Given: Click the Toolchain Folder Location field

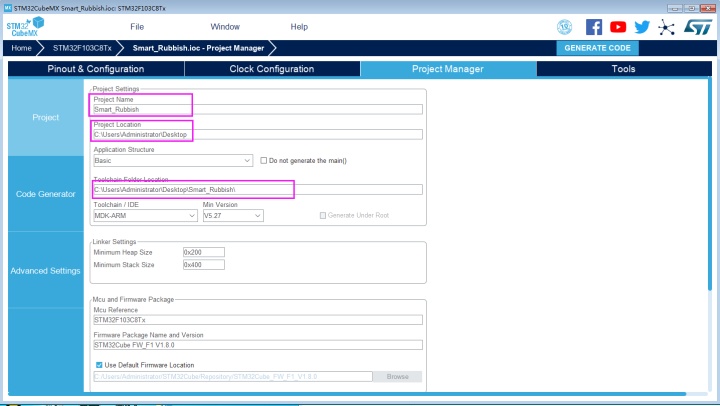Looking at the screenshot, I should [258, 189].
